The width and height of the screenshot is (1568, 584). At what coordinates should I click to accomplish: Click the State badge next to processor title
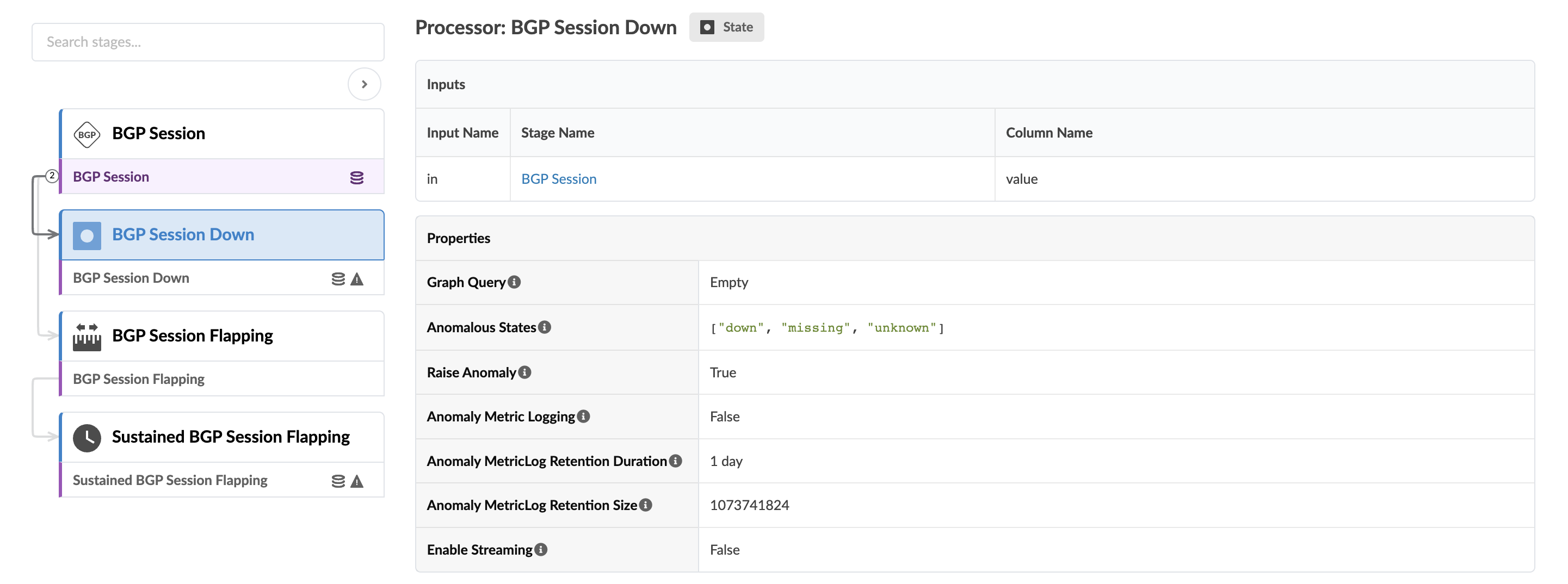pos(726,27)
